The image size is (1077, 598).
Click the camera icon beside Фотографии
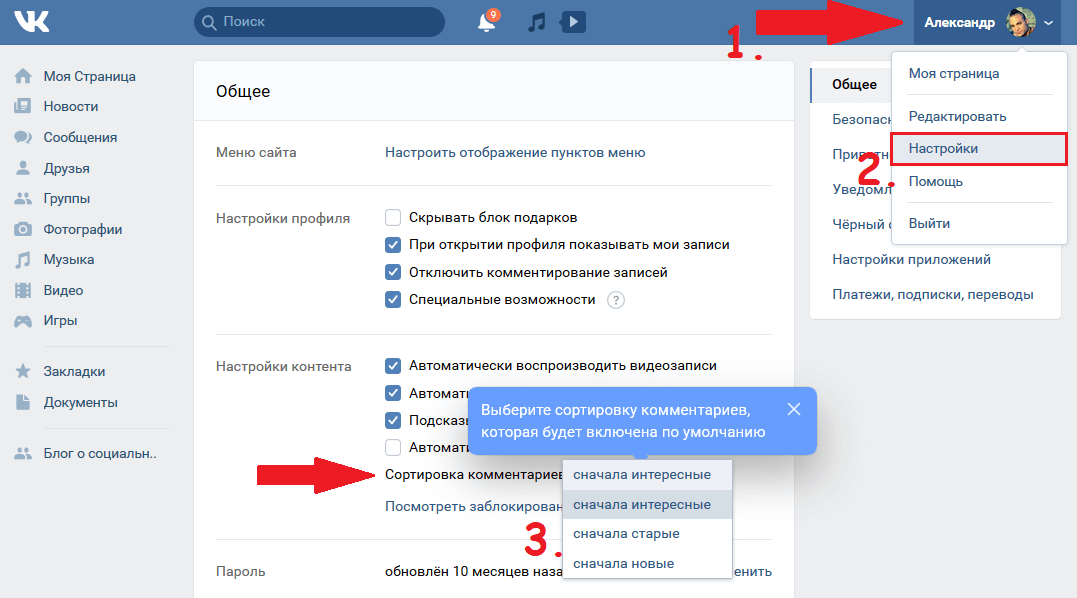tap(23, 229)
